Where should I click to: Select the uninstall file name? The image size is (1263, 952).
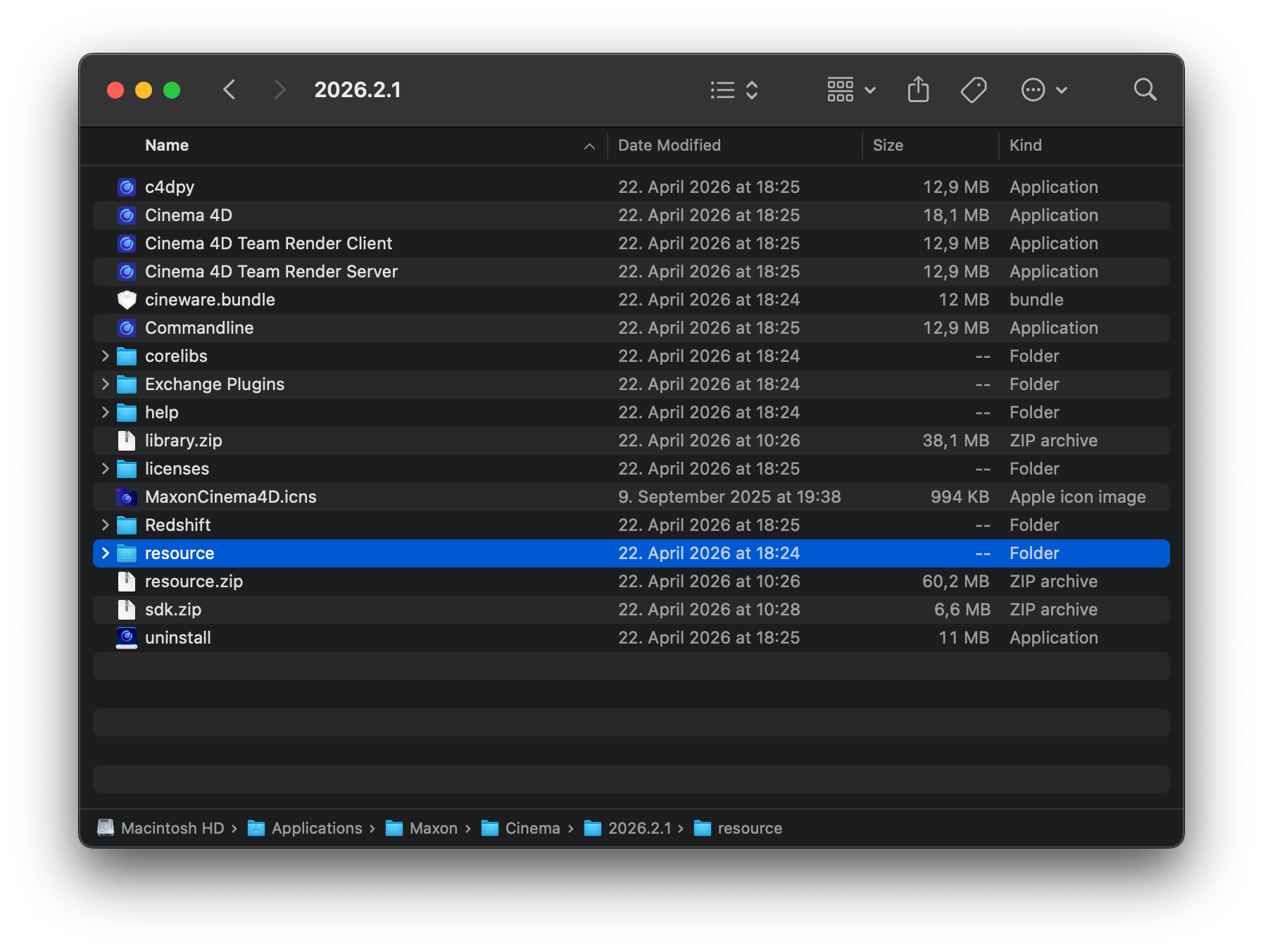click(x=178, y=638)
